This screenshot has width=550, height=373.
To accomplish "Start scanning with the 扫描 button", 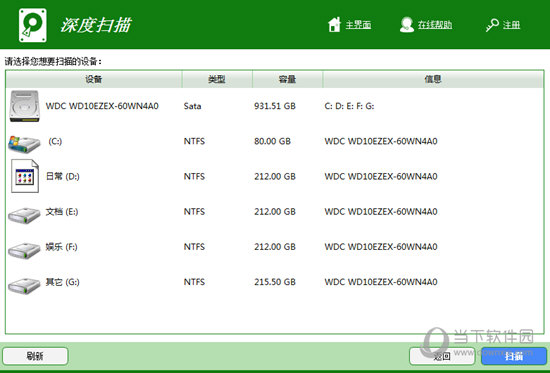I will [x=514, y=356].
